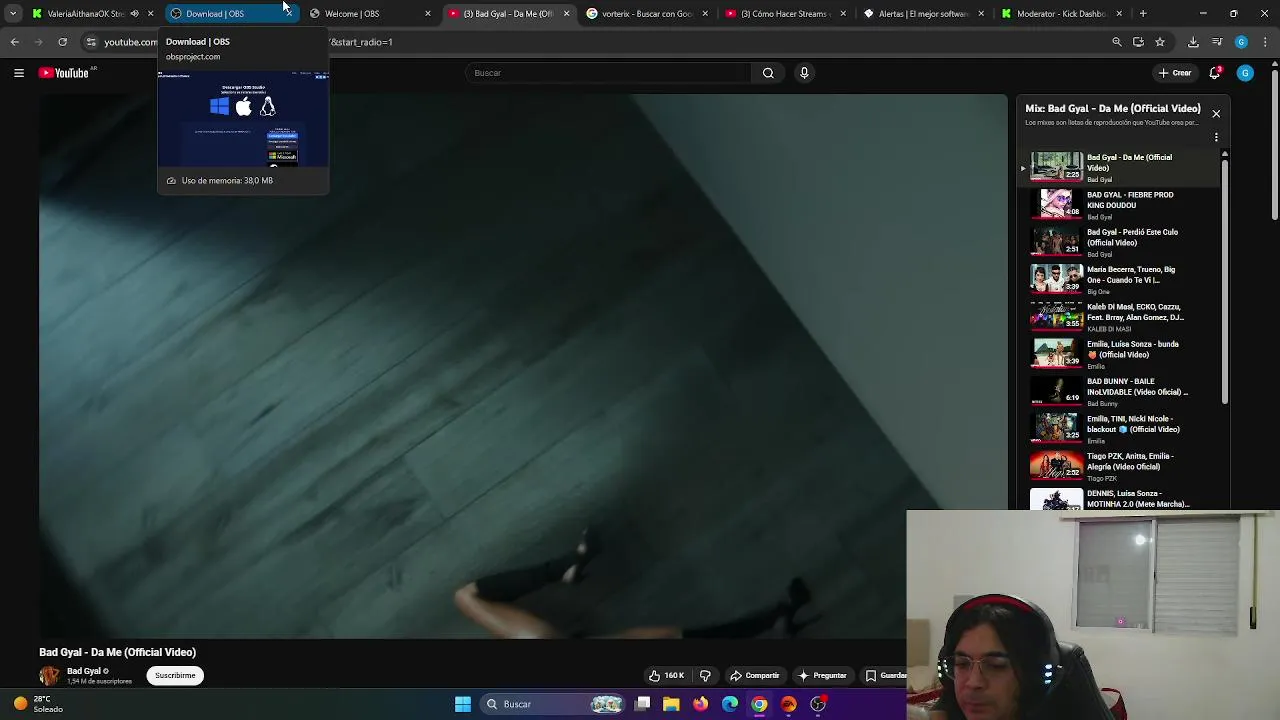Reload the page with the refresh icon
1280x720 pixels.
click(62, 42)
